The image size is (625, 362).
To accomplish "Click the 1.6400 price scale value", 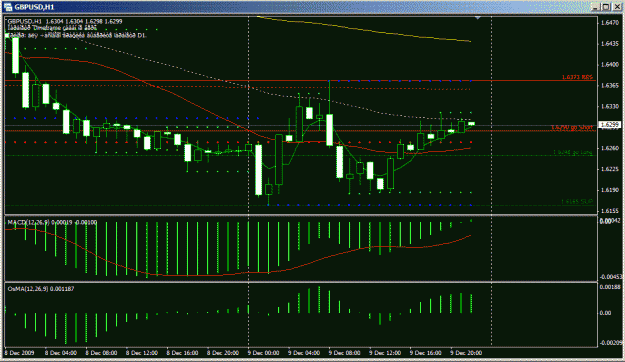I will point(610,65).
